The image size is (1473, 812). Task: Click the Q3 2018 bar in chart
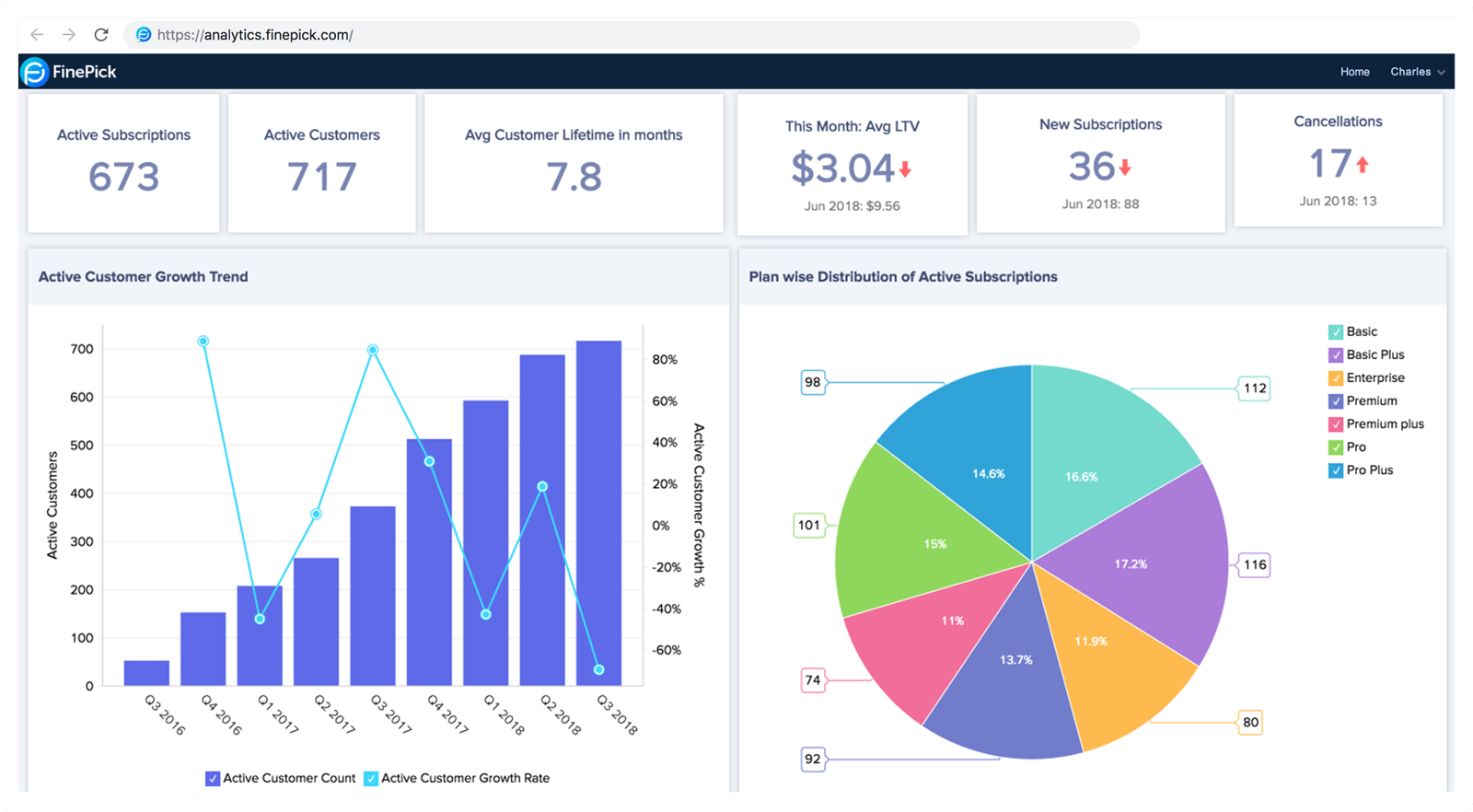(598, 516)
